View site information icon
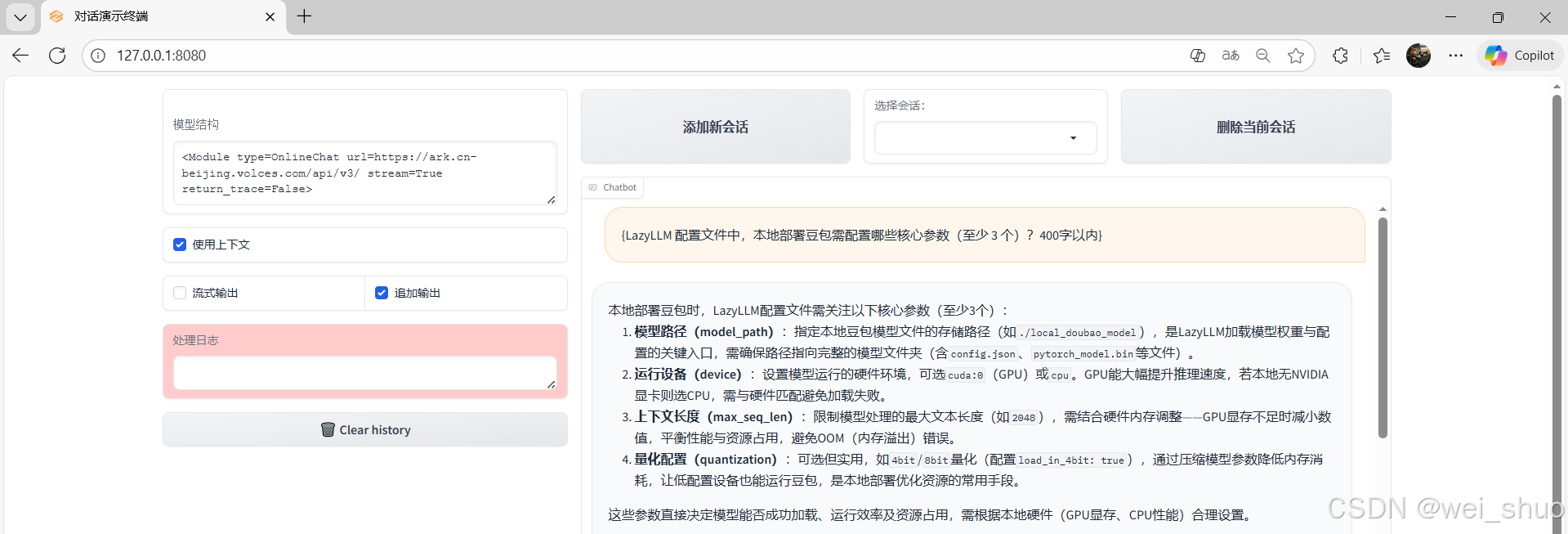The image size is (1568, 534). tap(98, 56)
